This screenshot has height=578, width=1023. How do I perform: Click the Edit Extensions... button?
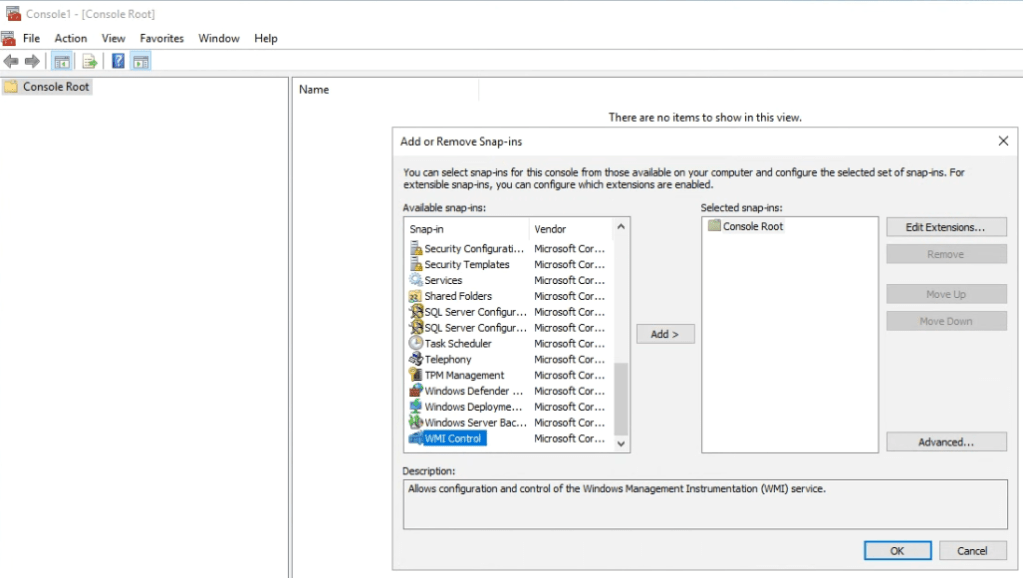[x=945, y=227]
